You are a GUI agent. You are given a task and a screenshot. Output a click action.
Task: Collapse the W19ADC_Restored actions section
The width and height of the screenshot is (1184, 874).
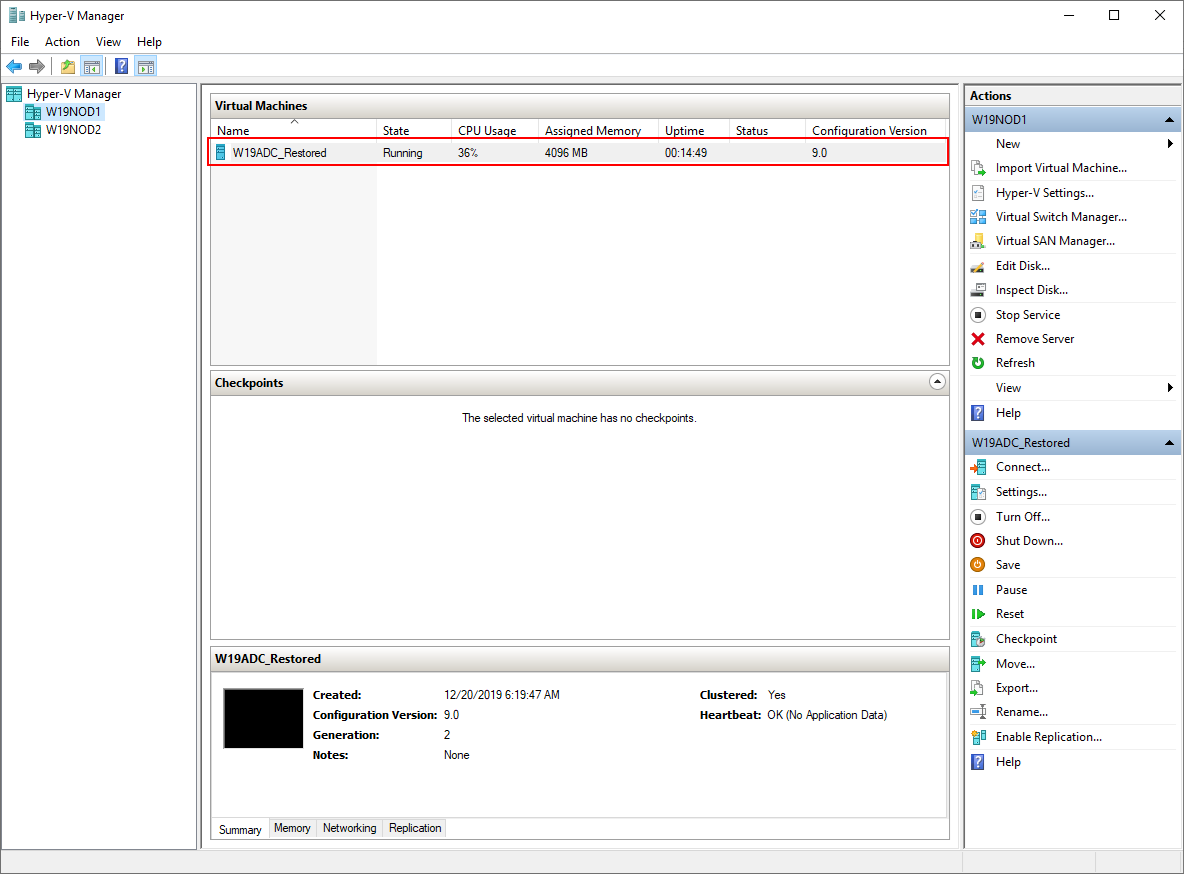tap(1169, 443)
